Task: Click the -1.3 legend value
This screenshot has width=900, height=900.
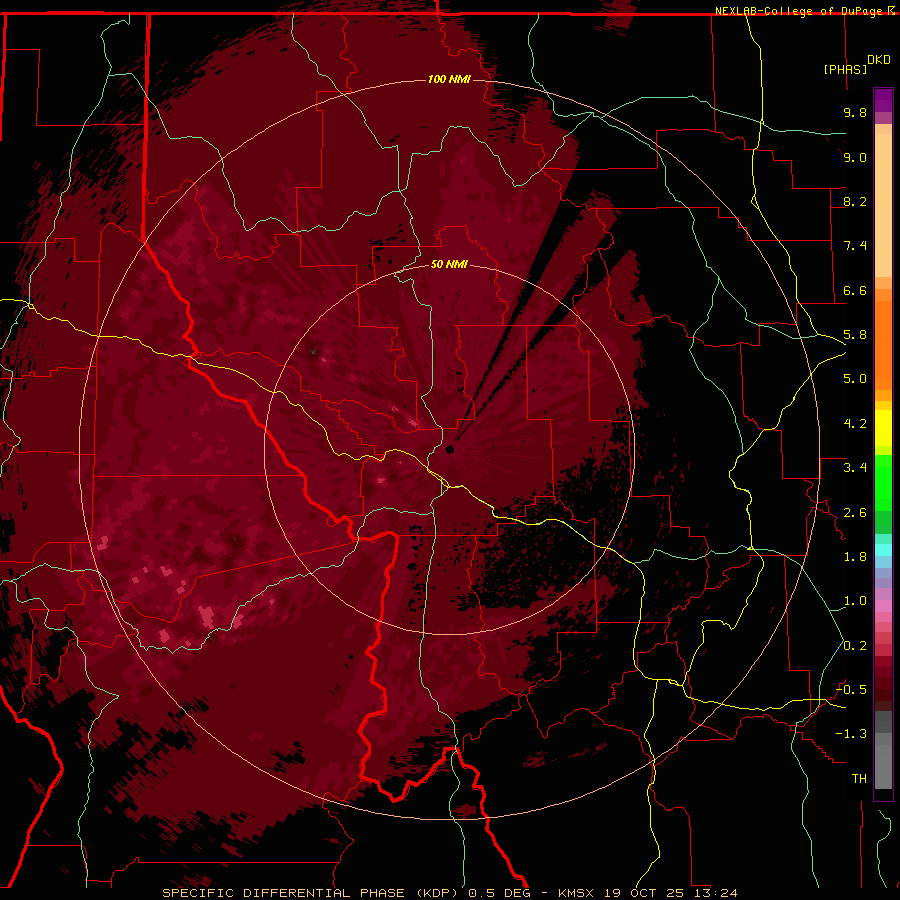Action: tap(851, 734)
